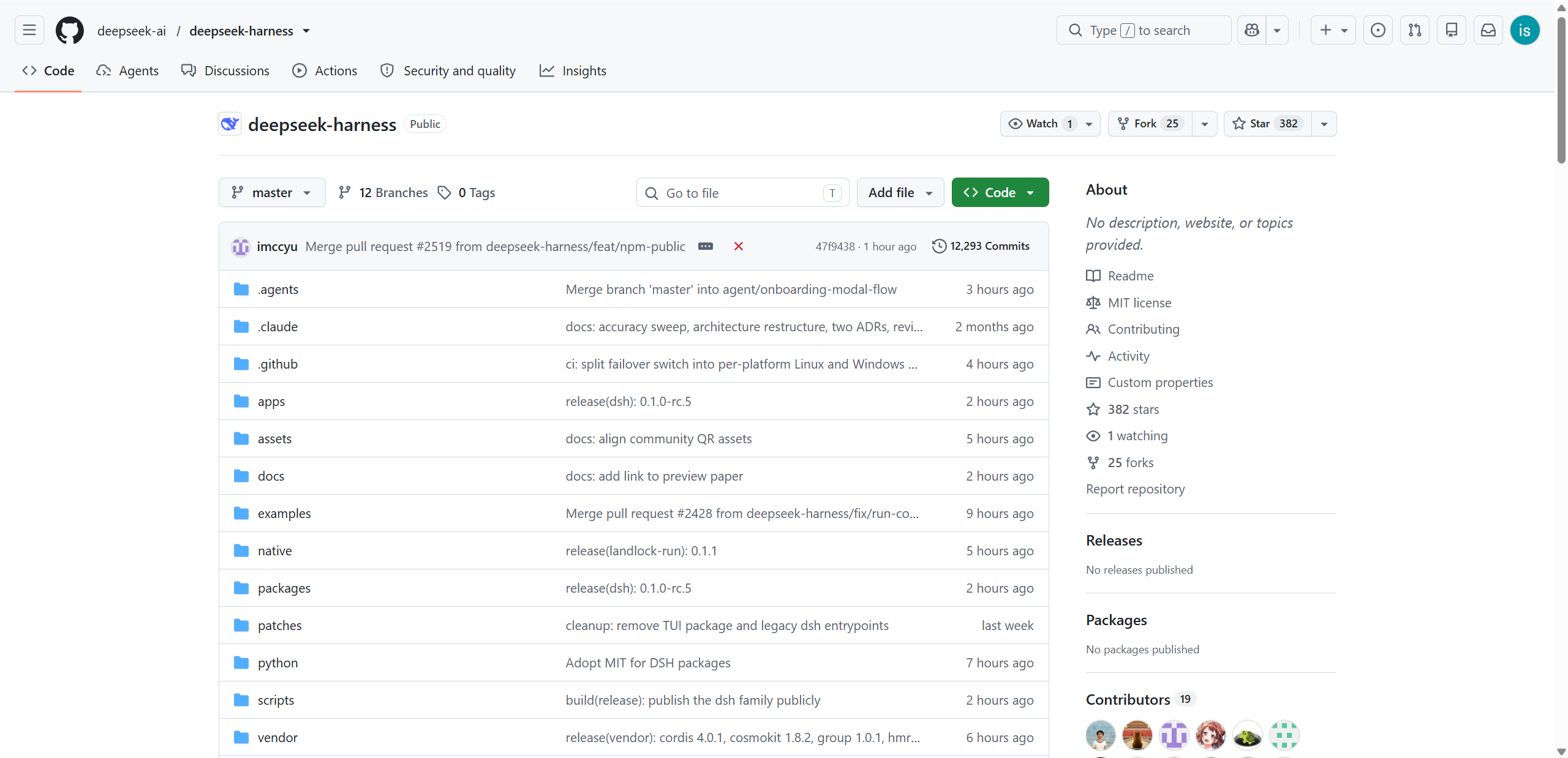Switch to the Agents tab
Image resolution: width=1568 pixels, height=758 pixels.
tap(127, 71)
